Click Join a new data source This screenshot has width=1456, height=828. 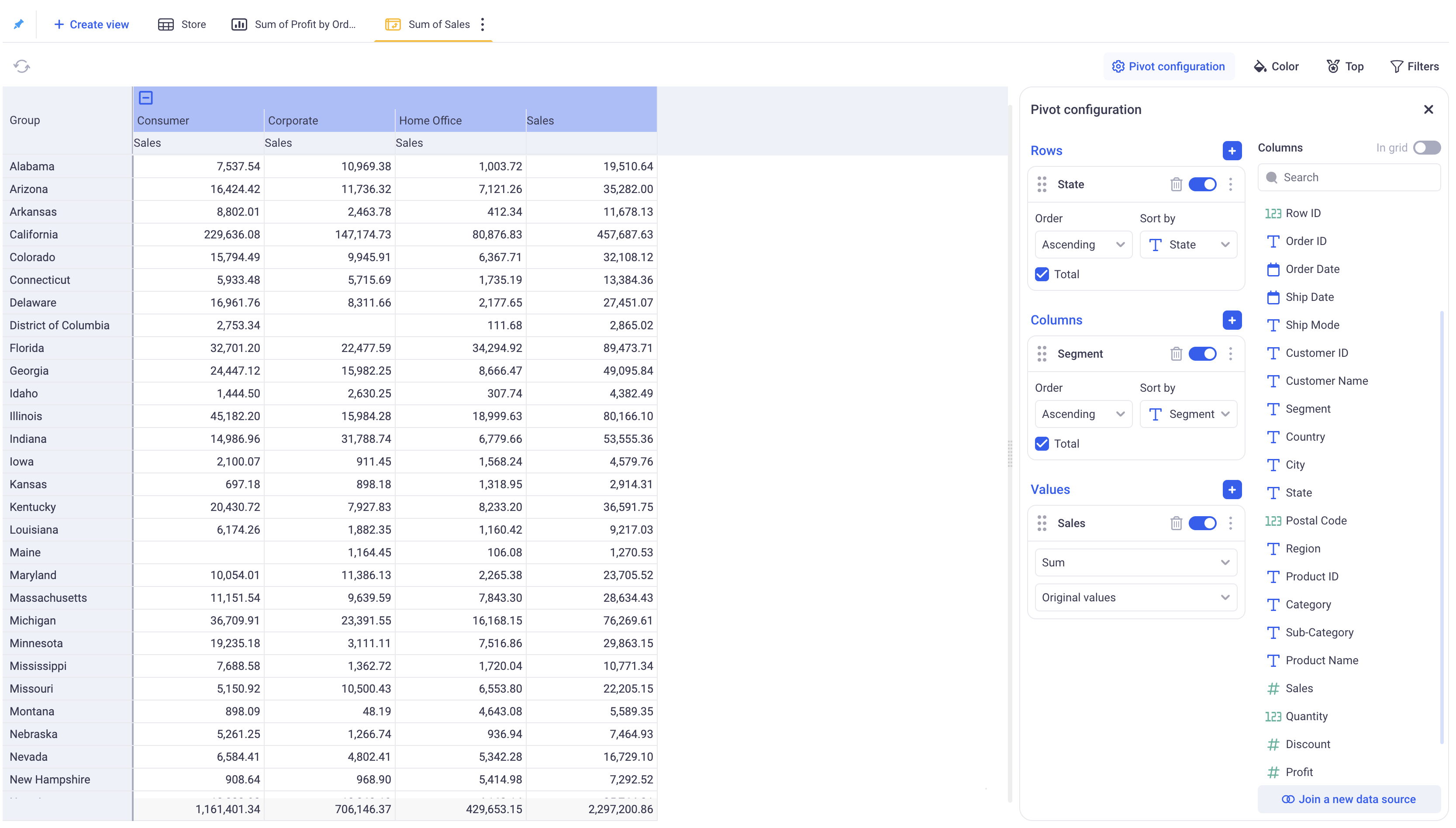pyautogui.click(x=1349, y=799)
